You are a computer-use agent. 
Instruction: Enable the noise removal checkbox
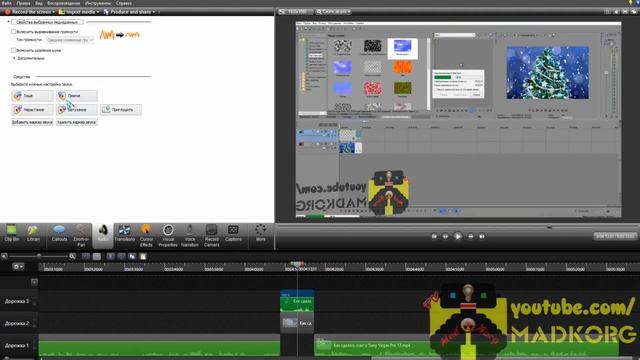pos(13,50)
